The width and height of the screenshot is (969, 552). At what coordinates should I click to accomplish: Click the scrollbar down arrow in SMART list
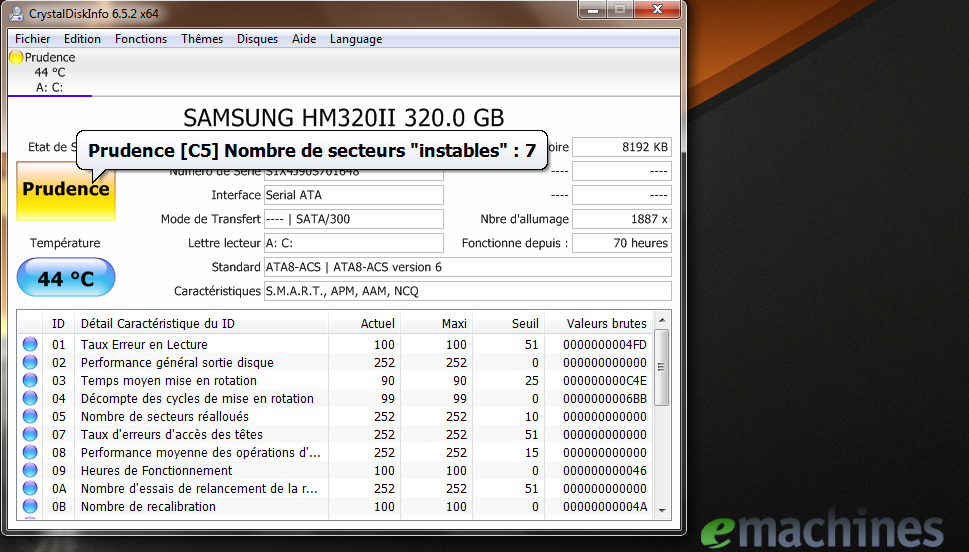[x=662, y=510]
